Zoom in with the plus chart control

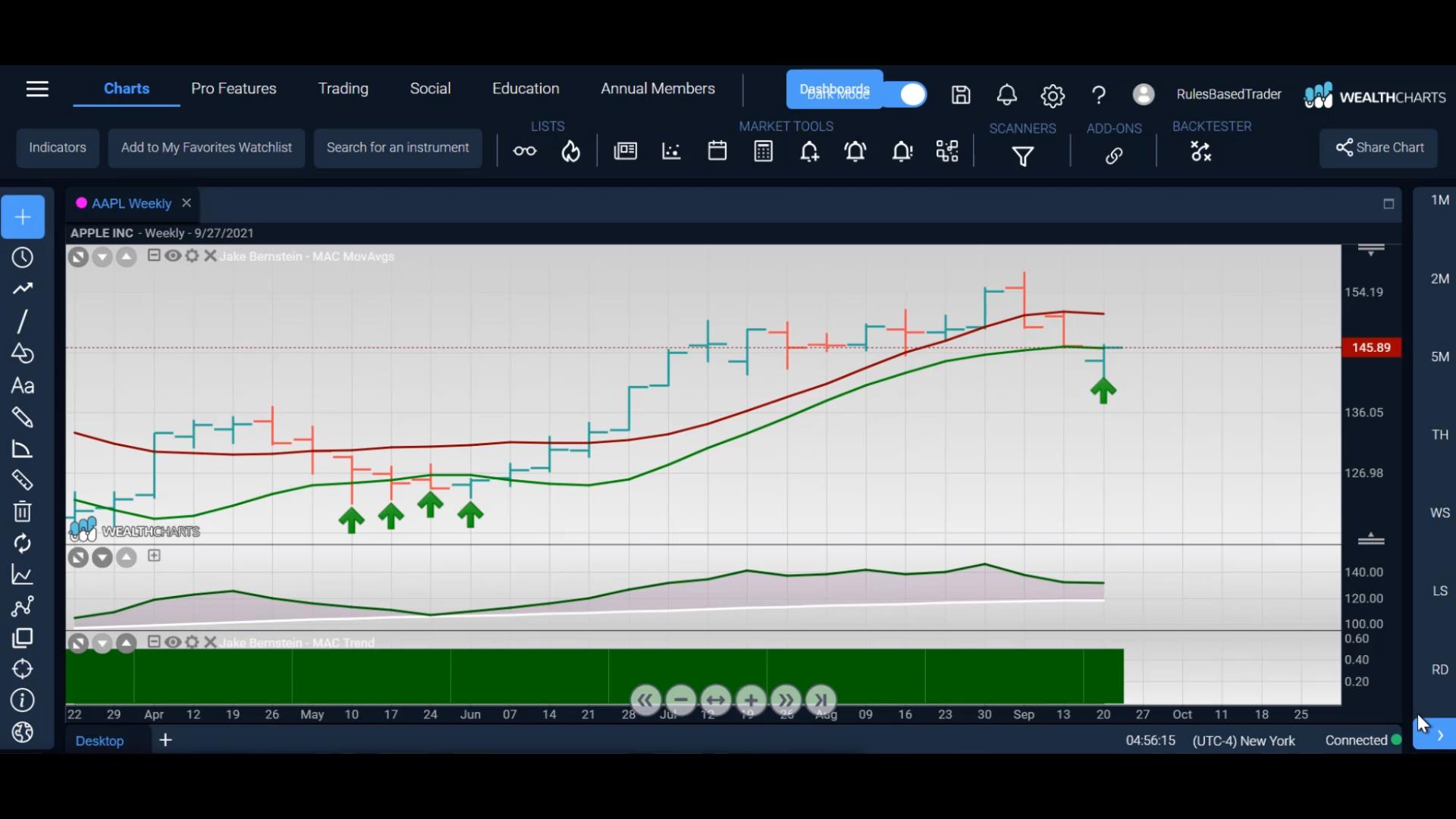[x=751, y=700]
